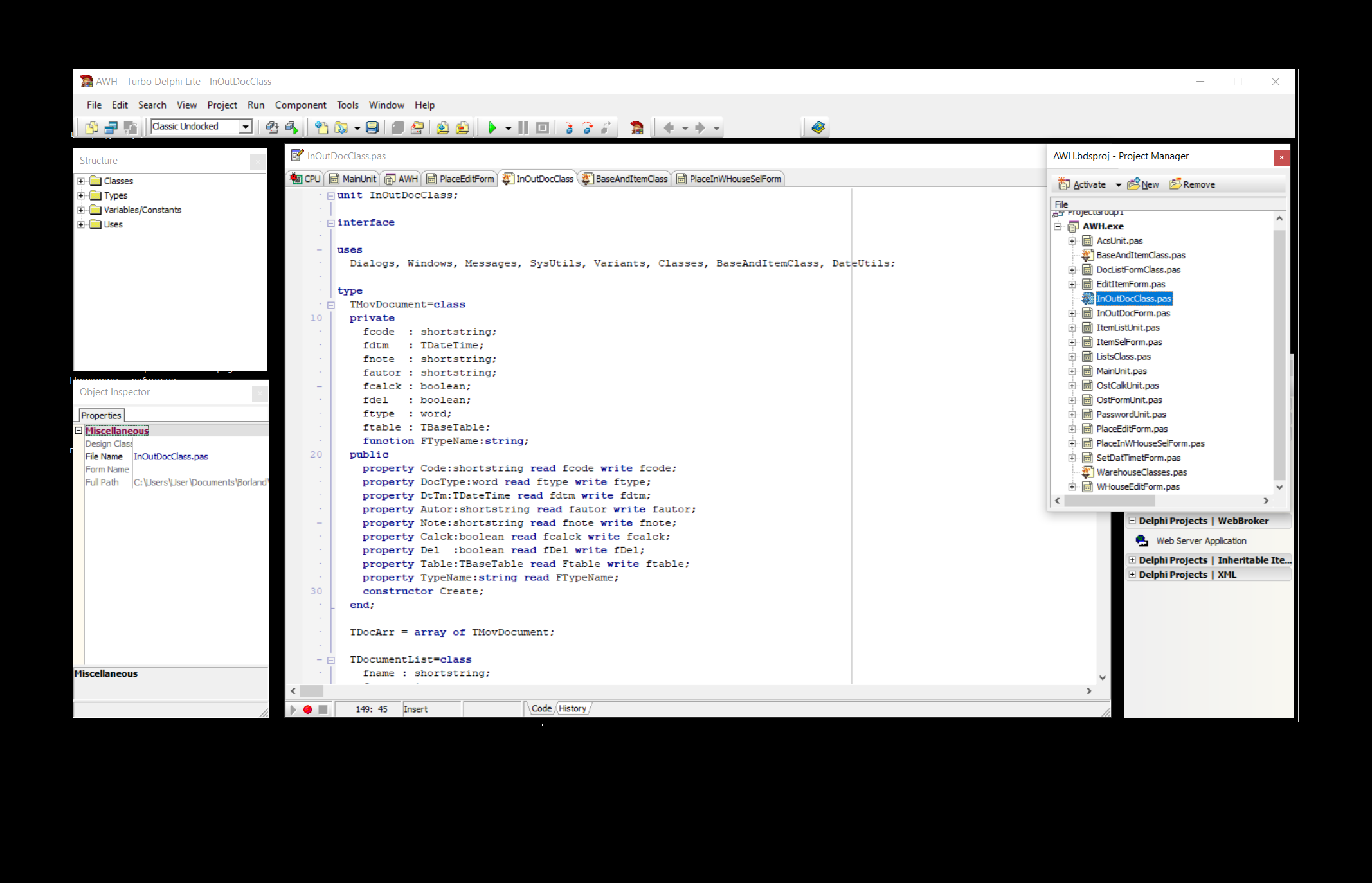This screenshot has width=1372, height=883.
Task: Select MainUnit.pas in Project Manager
Action: click(x=1121, y=371)
